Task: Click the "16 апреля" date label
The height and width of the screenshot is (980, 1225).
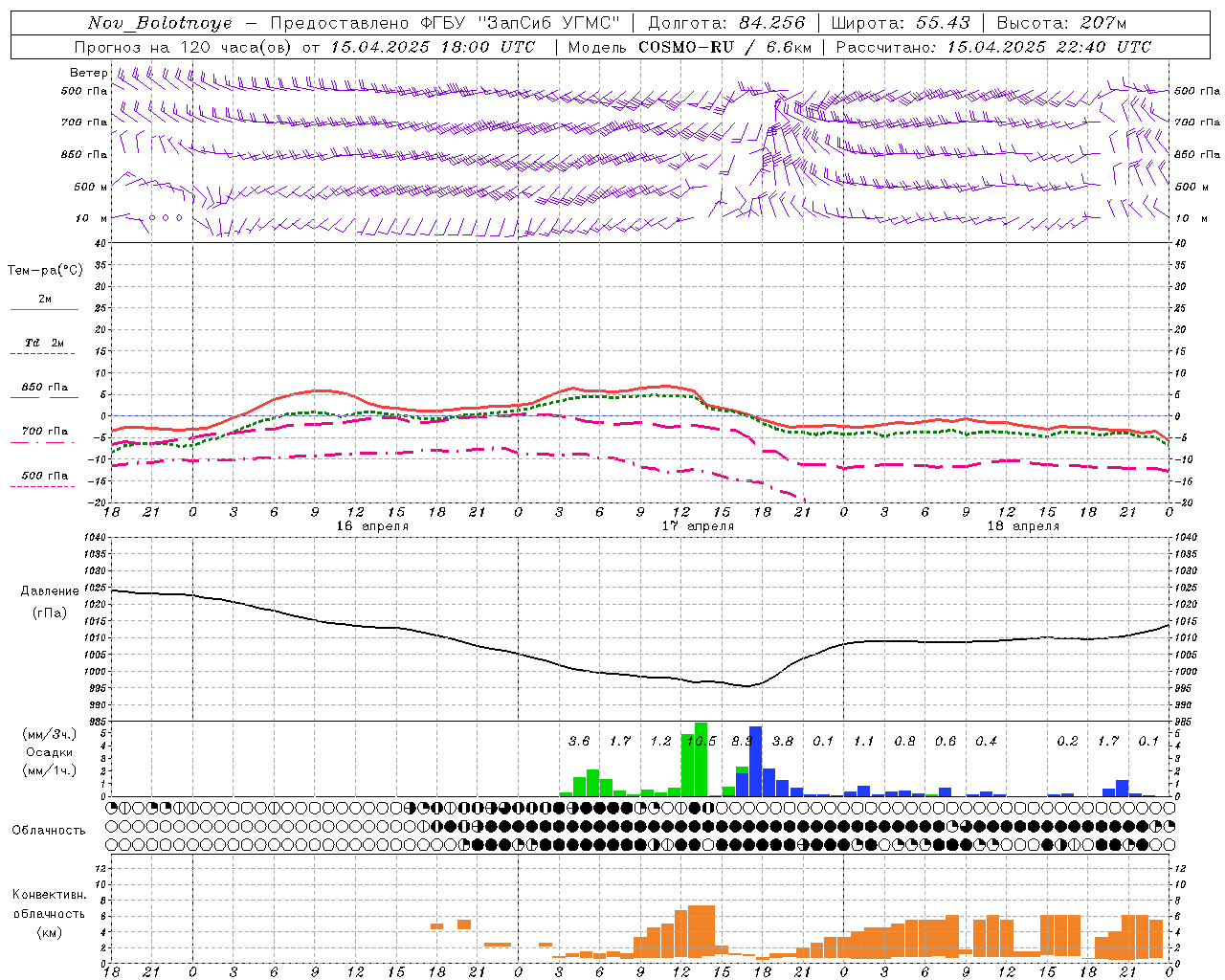Action: (372, 526)
